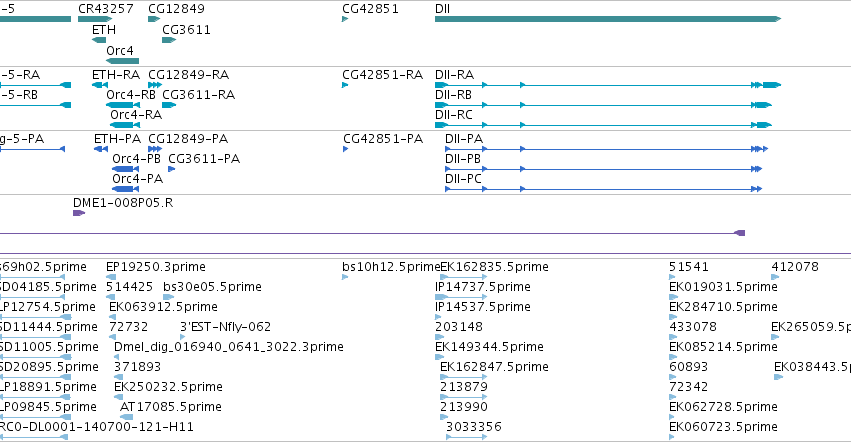Click the DME1-008P05.R purple feature
This screenshot has height=442, width=851.
pos(79,213)
